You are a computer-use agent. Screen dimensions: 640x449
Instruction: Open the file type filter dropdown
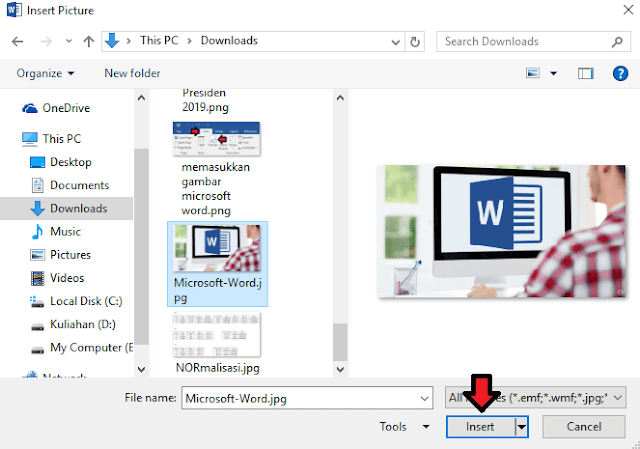[535, 398]
